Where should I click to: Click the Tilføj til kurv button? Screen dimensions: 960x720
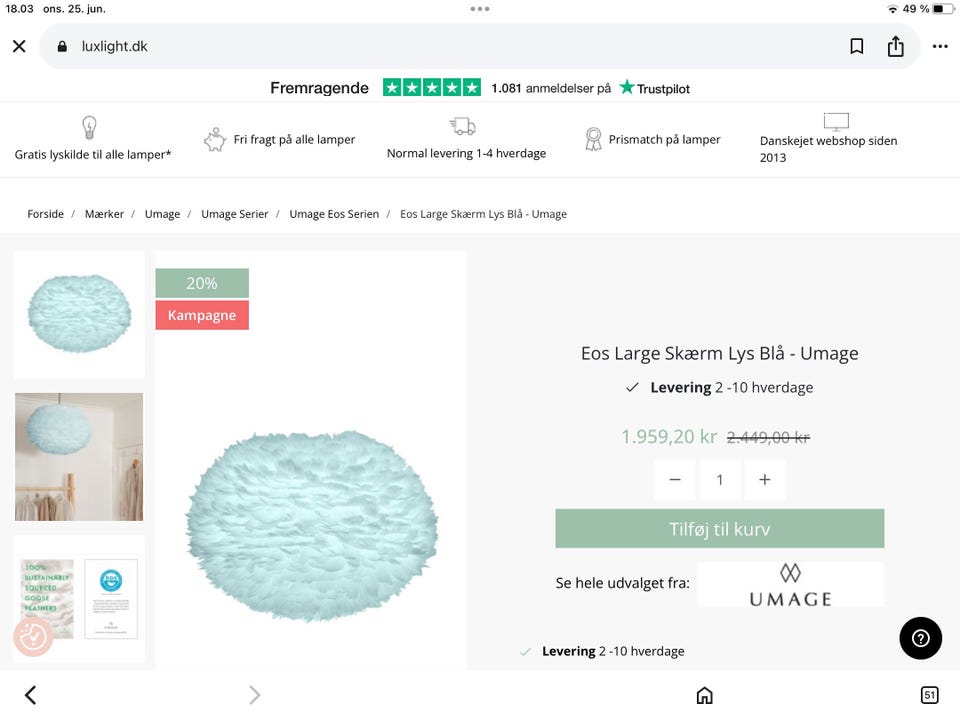[x=720, y=529]
